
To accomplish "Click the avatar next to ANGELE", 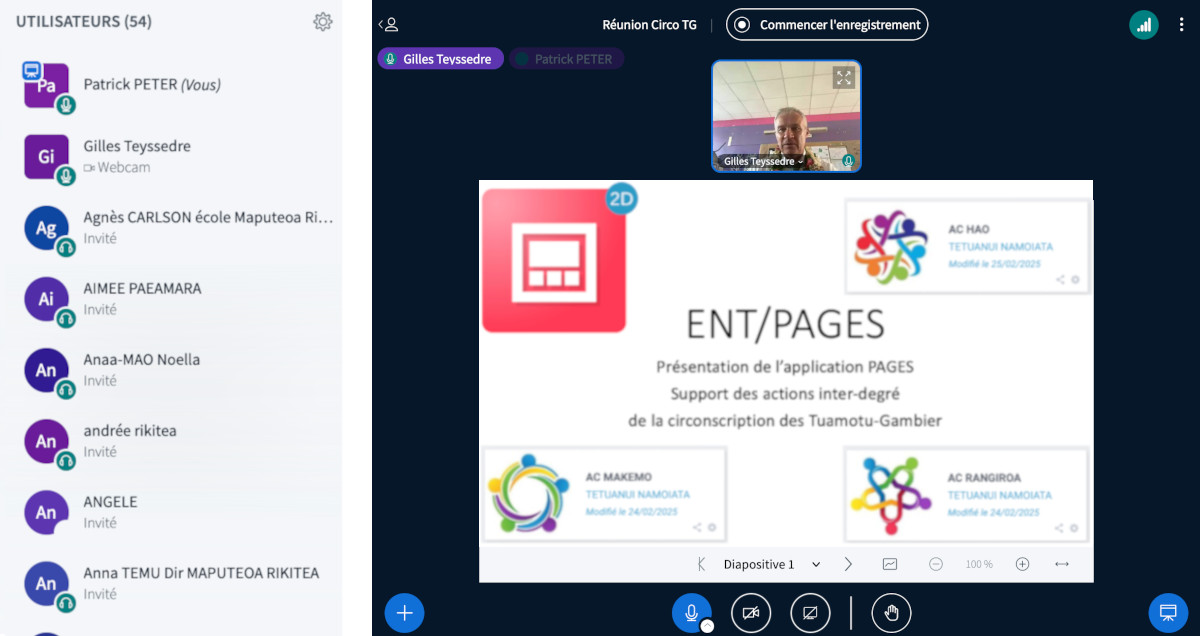I will tap(47, 512).
